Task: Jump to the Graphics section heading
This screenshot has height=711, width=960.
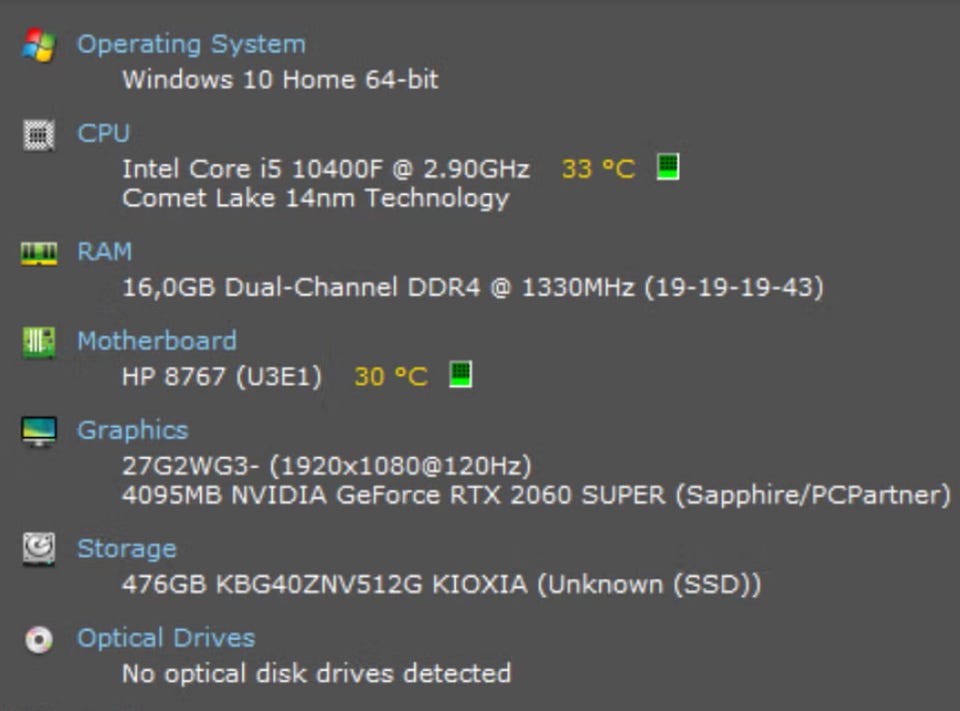Action: click(132, 430)
